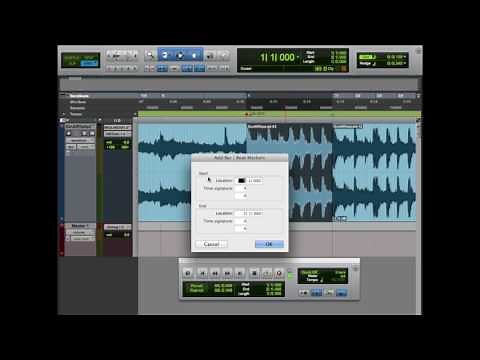
Task: Mute the audio track
Action: pos(92,134)
